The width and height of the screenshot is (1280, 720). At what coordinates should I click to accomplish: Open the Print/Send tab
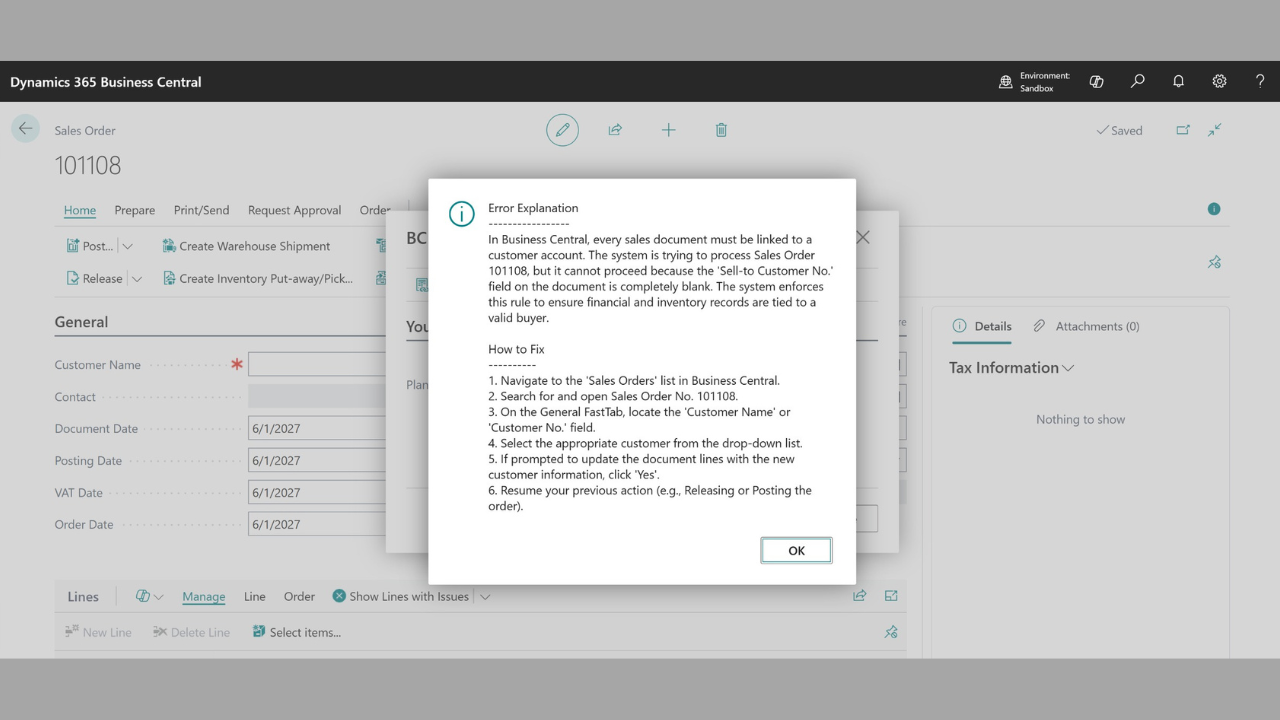[202, 210]
